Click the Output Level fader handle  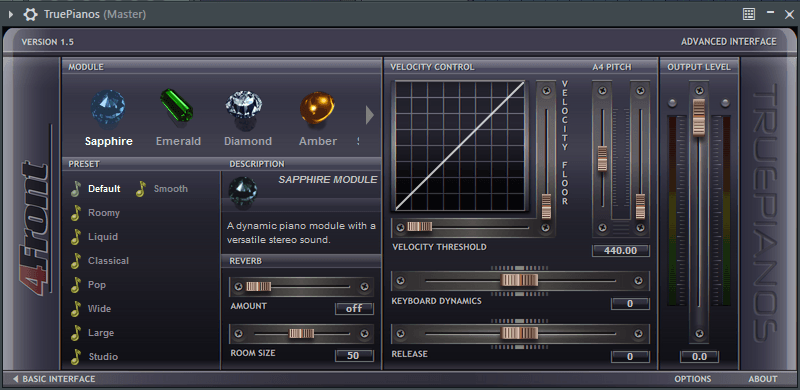pos(698,117)
